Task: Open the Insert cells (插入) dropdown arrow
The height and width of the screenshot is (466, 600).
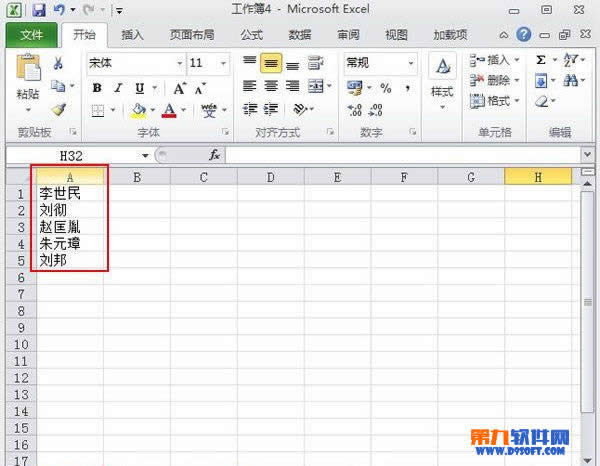Action: point(517,60)
